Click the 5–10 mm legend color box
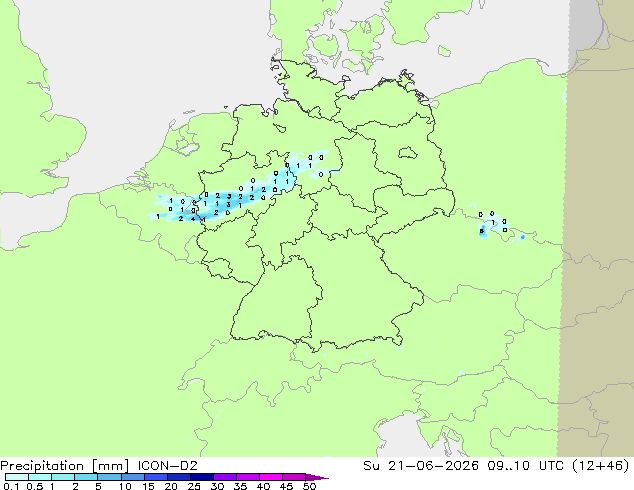Image resolution: width=634 pixels, height=490 pixels. click(109, 477)
